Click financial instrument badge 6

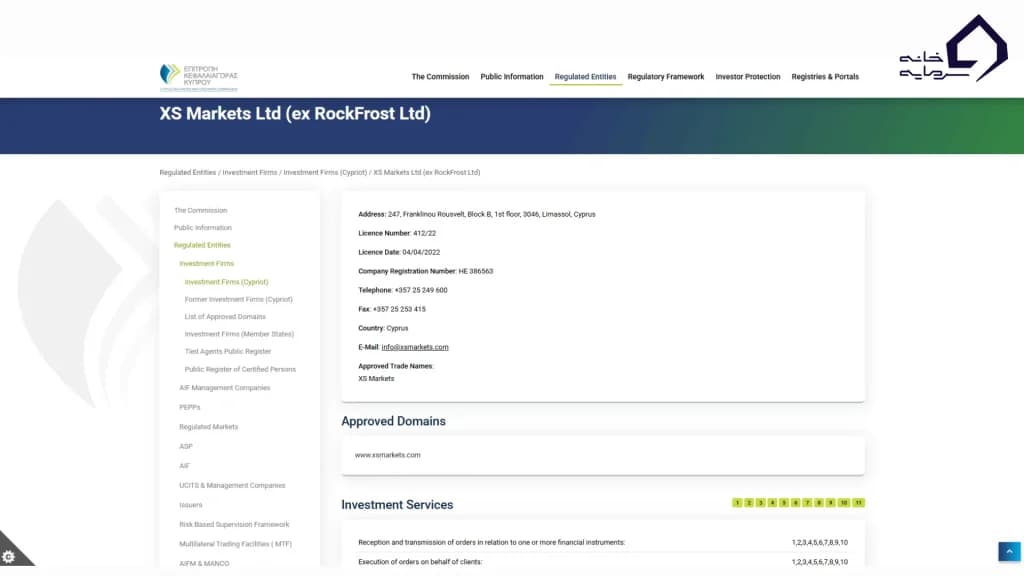tap(796, 503)
